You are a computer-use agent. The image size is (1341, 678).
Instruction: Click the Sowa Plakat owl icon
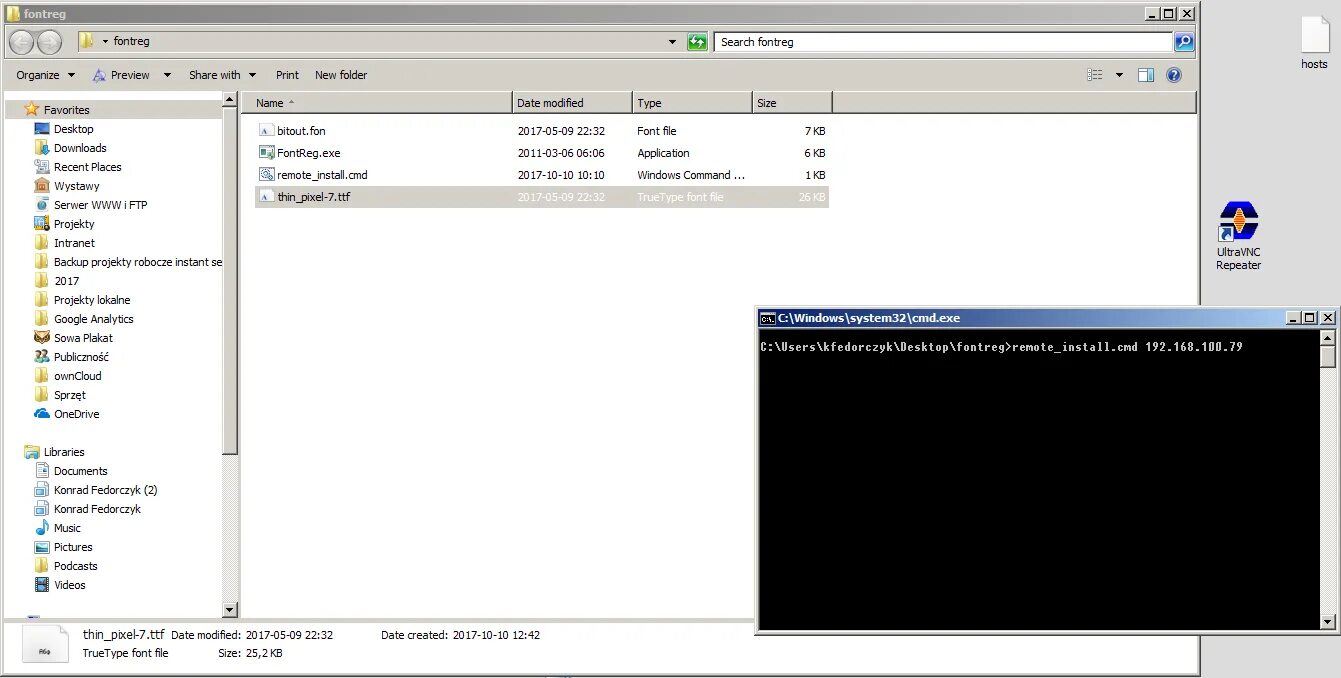tap(42, 338)
